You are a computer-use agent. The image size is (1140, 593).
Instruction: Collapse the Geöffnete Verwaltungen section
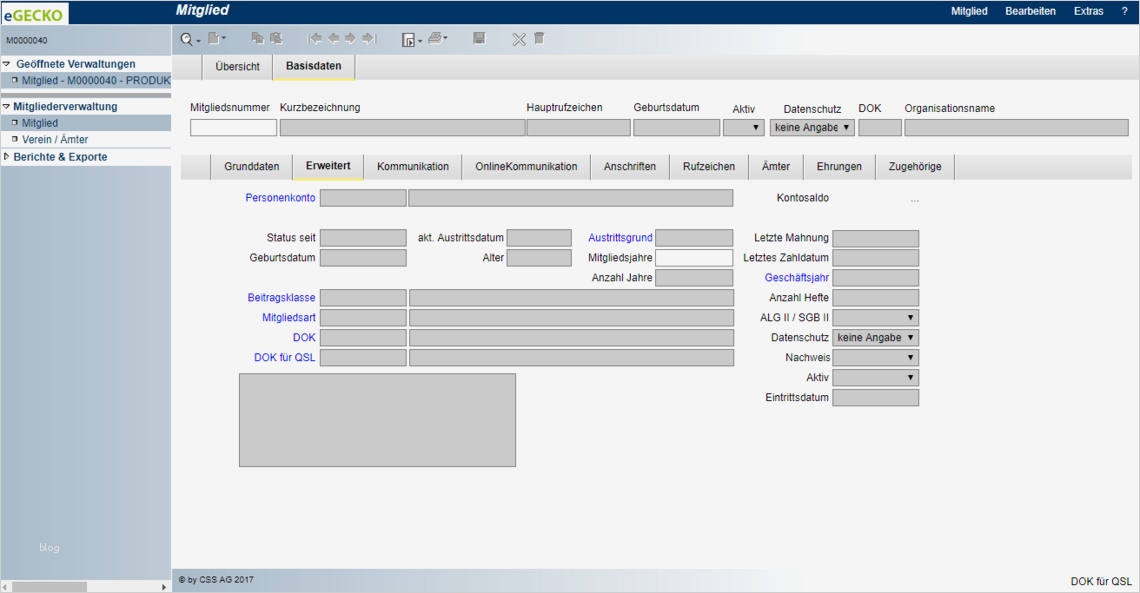pyautogui.click(x=7, y=64)
